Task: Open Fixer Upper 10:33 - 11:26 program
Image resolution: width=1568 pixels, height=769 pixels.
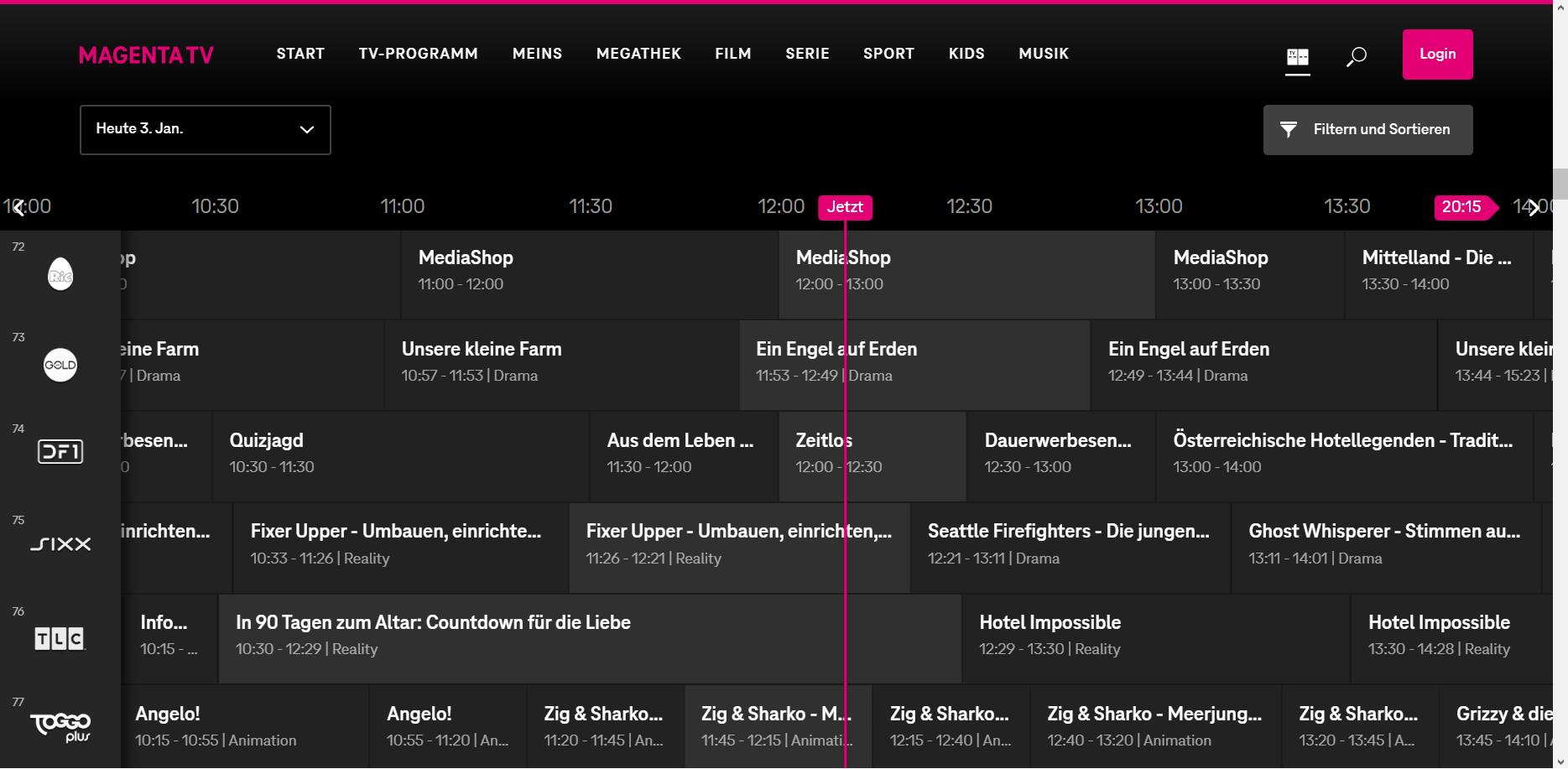Action: pyautogui.click(x=401, y=548)
